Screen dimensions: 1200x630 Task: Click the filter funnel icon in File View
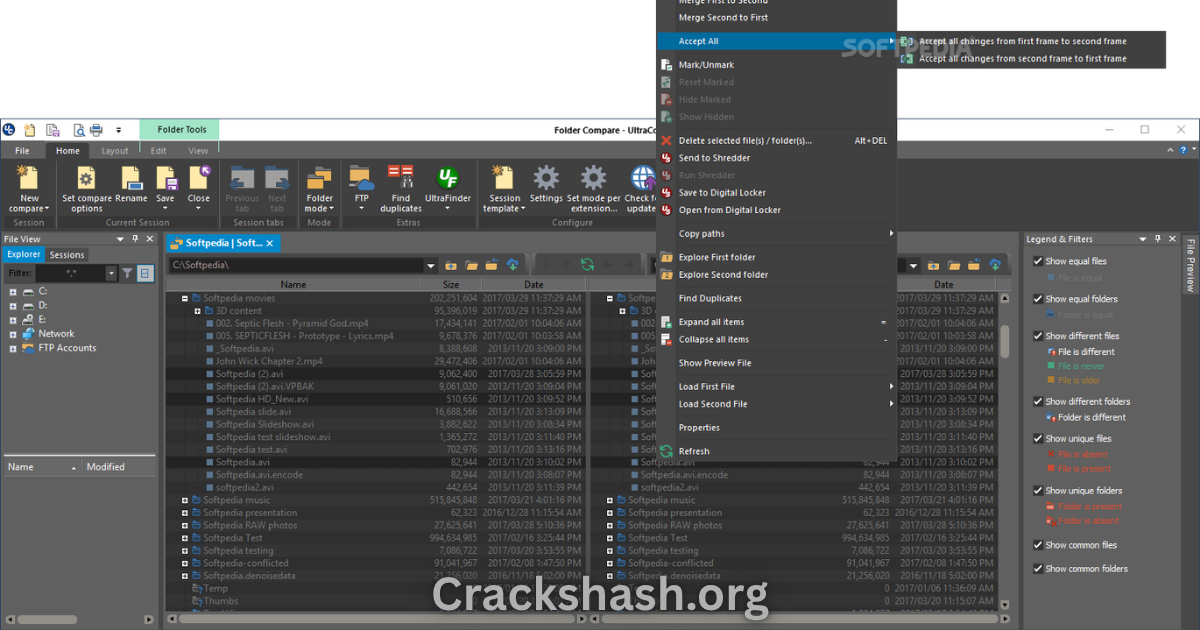point(127,273)
